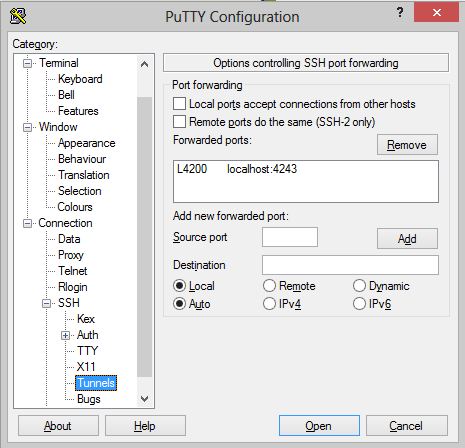Open the Selection category
This screenshot has width=465, height=448.
pos(79,191)
